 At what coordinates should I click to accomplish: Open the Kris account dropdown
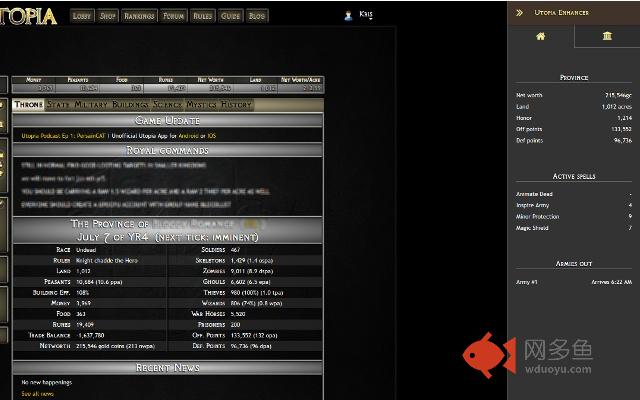point(366,14)
